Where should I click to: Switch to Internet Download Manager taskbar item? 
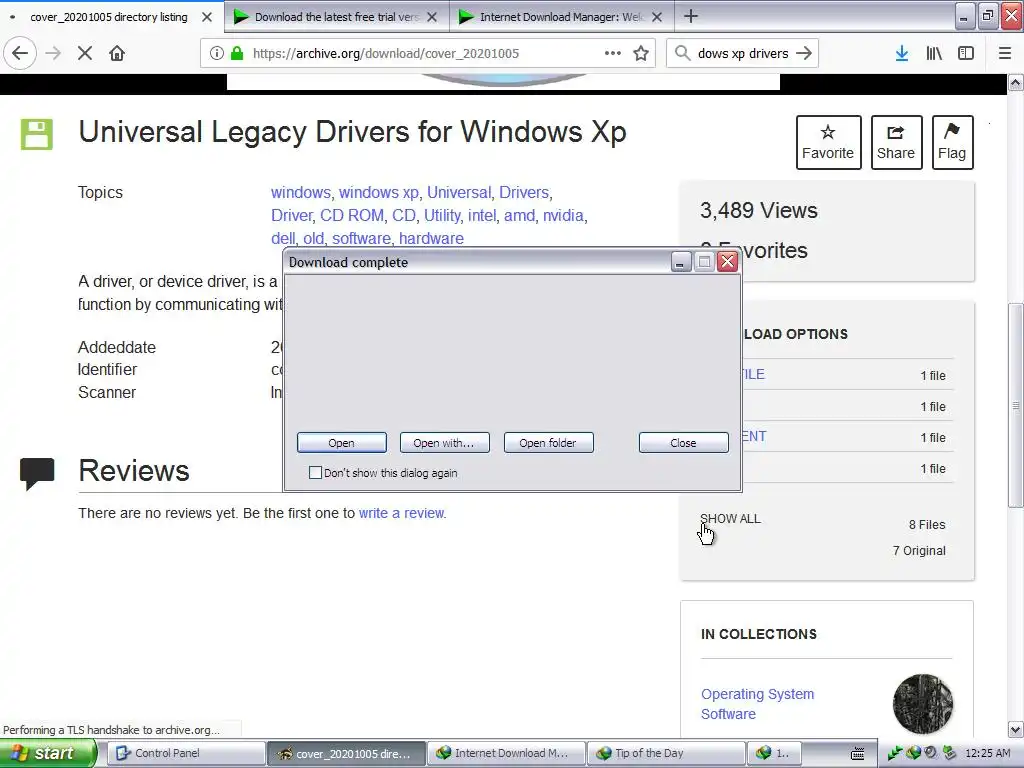(505, 753)
